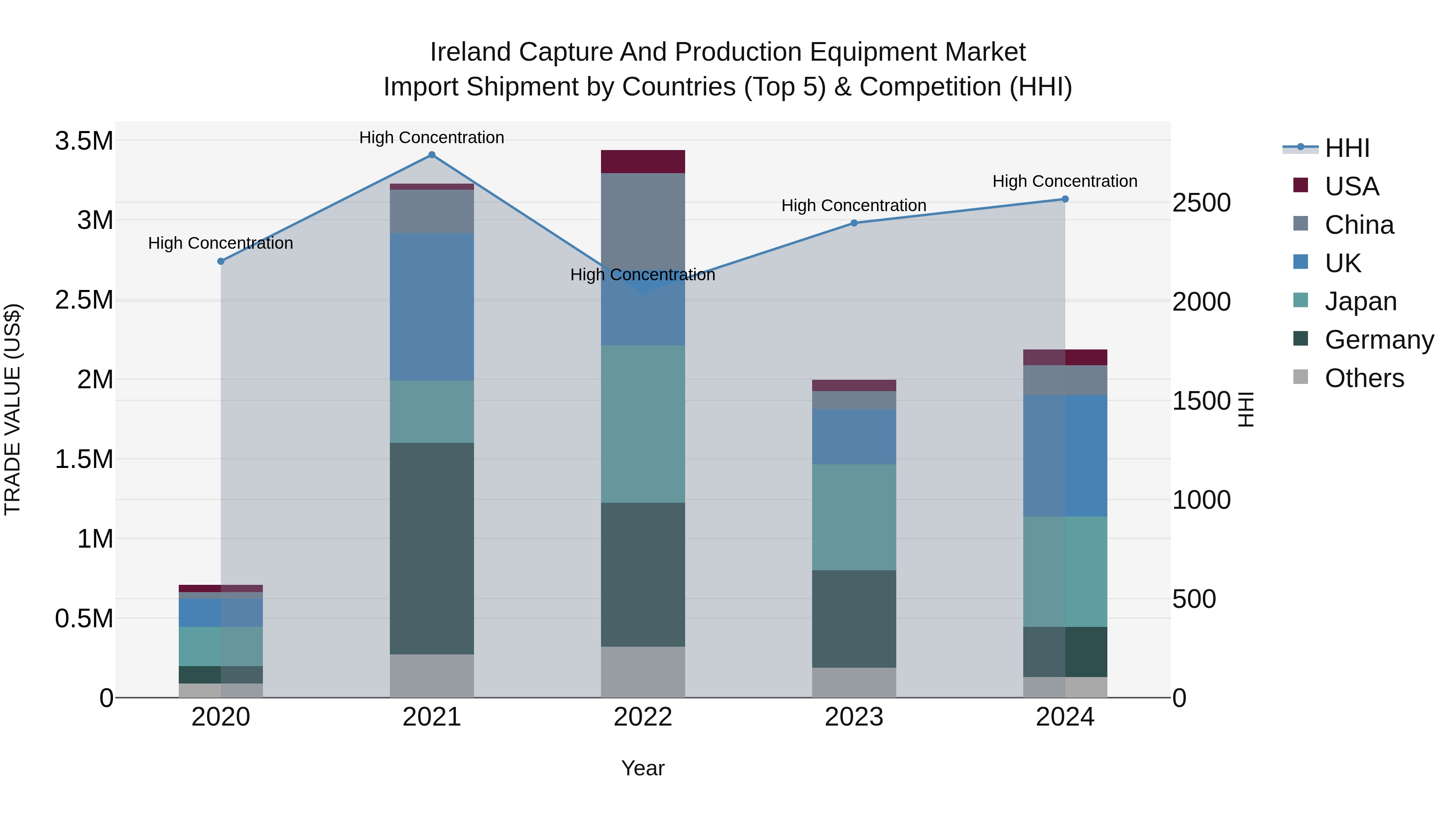Click the High Concentration label above 2021
Screen dimensions: 1456x819
432,138
